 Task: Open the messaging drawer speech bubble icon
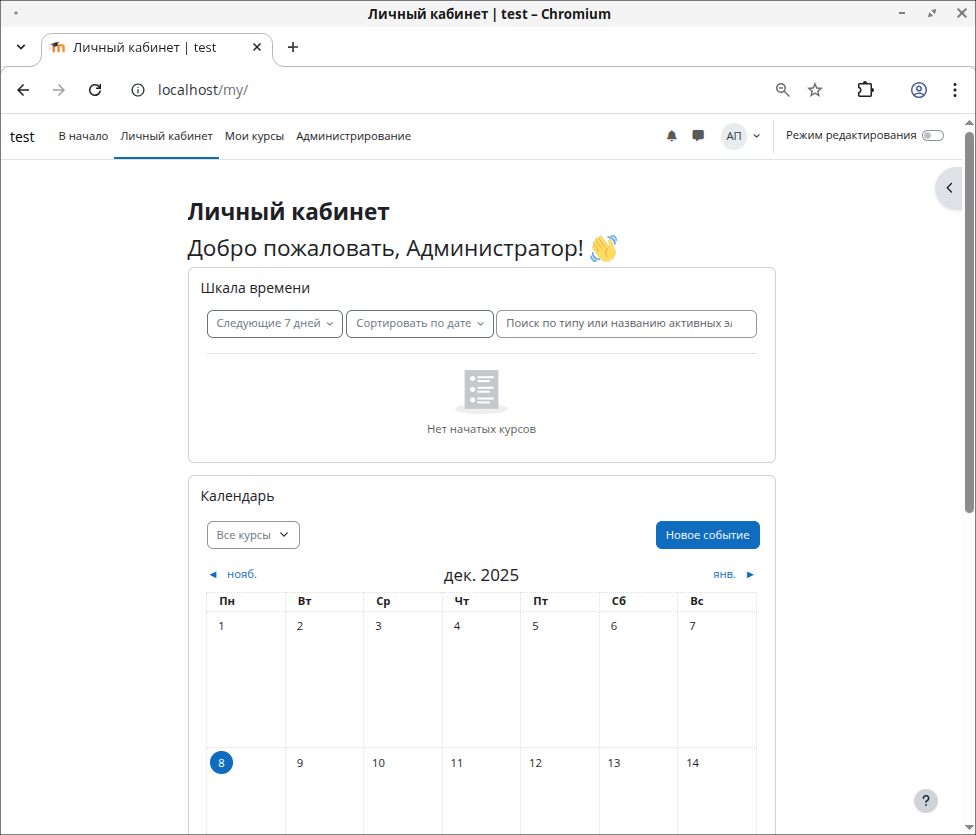(698, 136)
